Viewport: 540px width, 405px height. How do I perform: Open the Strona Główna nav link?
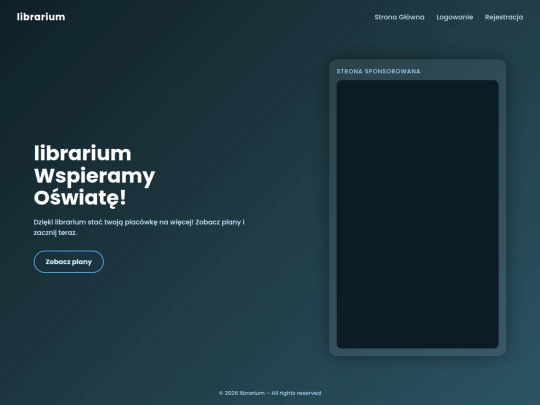click(x=399, y=17)
